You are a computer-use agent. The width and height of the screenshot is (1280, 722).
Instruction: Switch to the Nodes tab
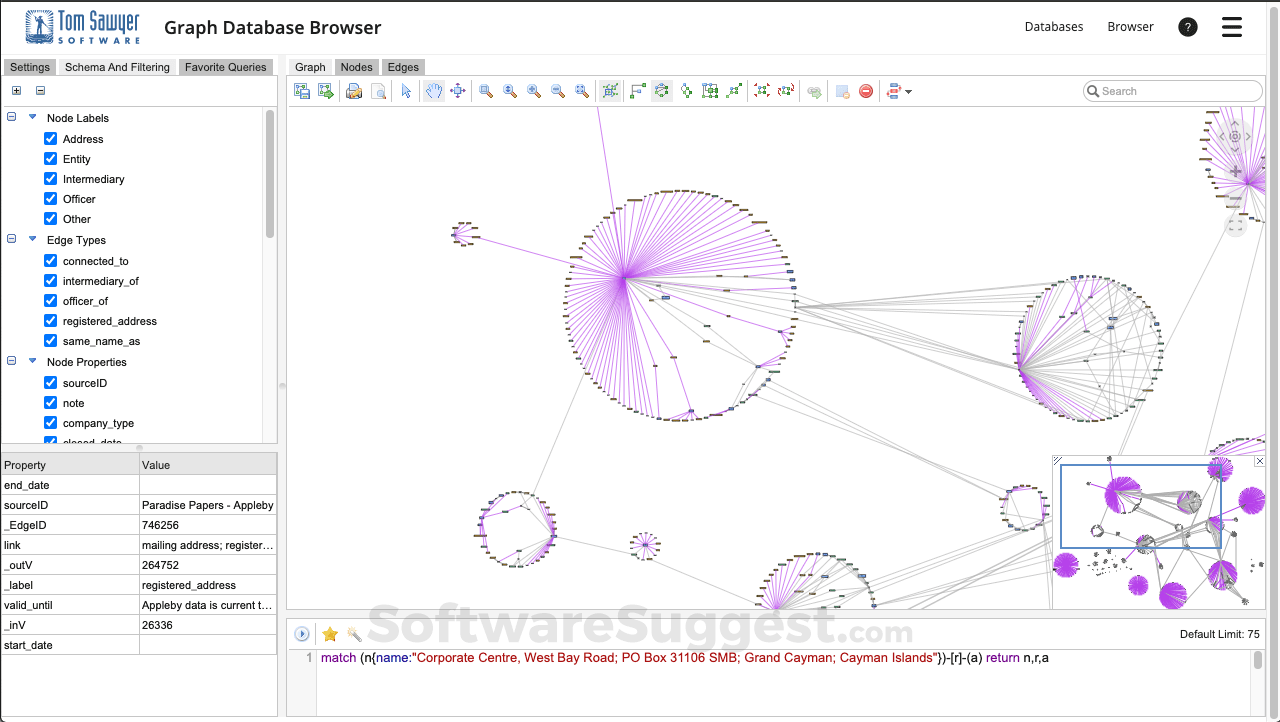coord(356,67)
